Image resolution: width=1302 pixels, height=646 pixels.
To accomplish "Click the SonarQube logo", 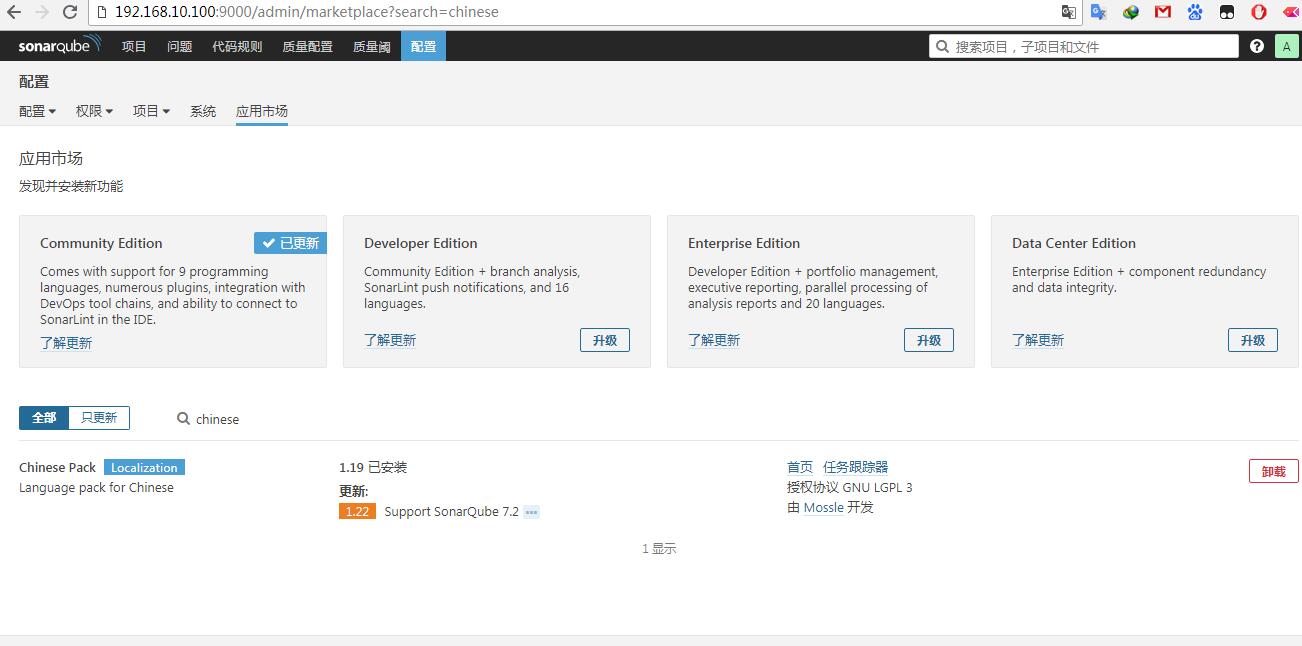I will coord(59,46).
